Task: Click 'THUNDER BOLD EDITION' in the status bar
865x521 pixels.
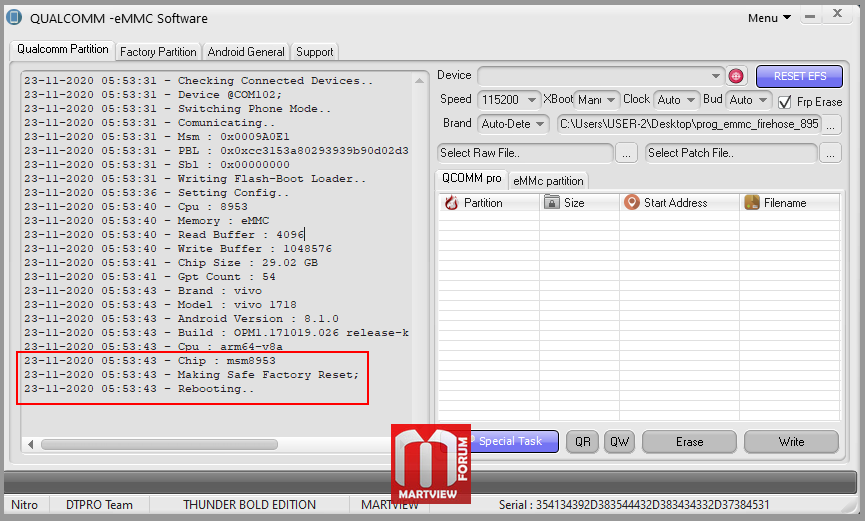Action: [x=249, y=505]
